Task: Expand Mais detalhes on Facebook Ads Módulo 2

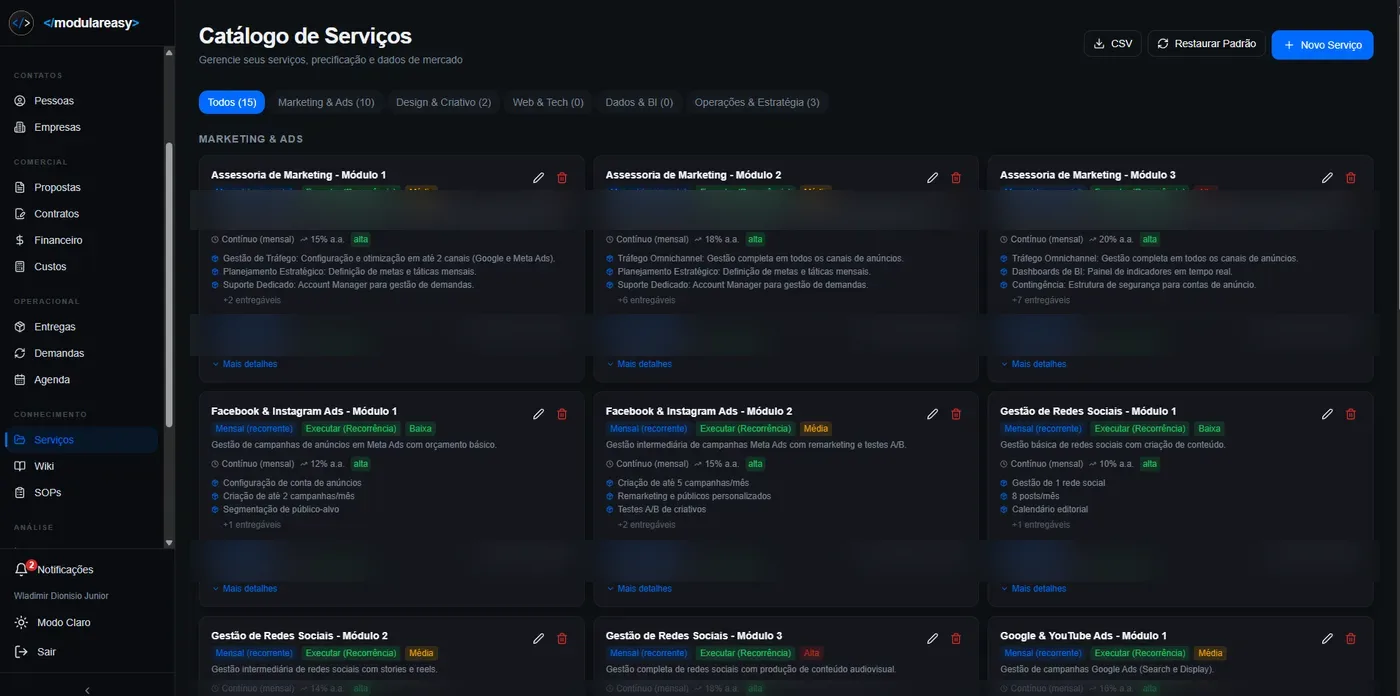Action: 639,589
